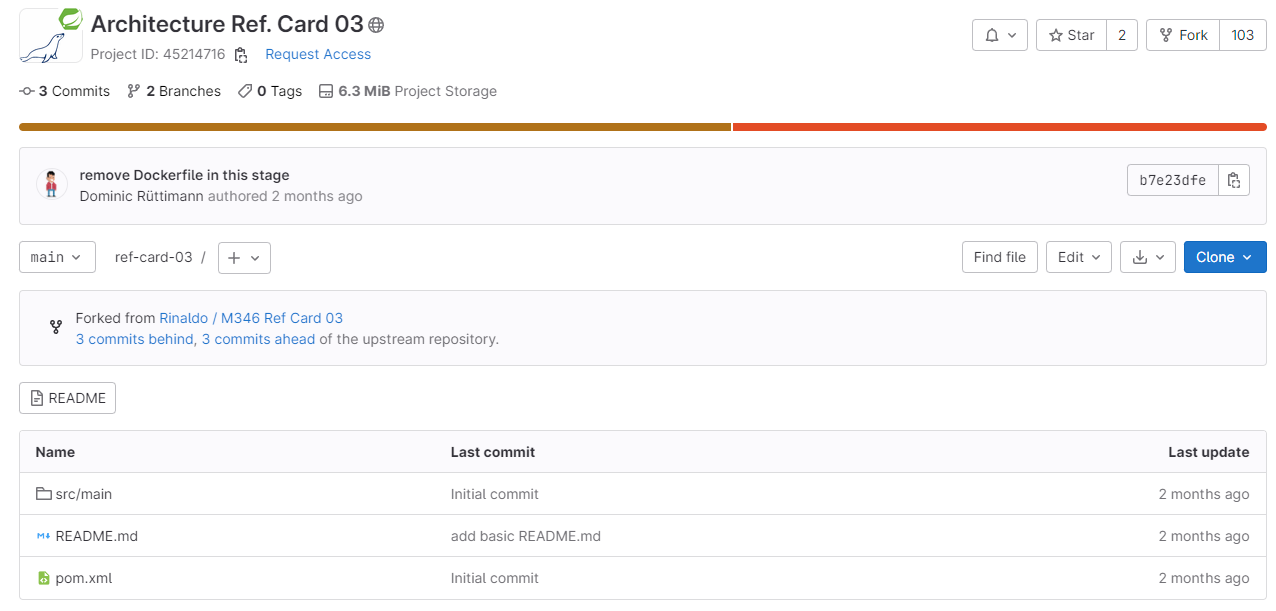Open the plus add-file dropdown
This screenshot has height=611, width=1276.
tap(244, 257)
